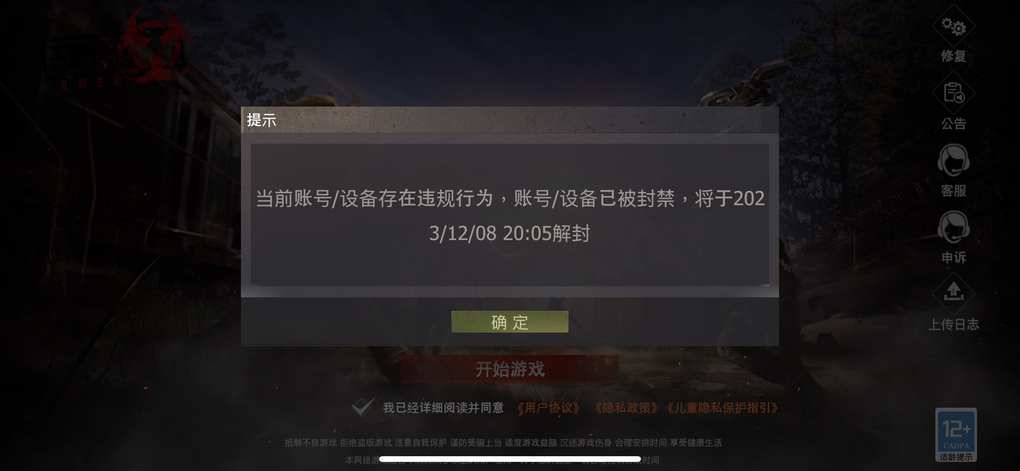Screen dimensions: 1020x471
Task: Uncheck the agreement checkmark box
Action: pos(362,408)
